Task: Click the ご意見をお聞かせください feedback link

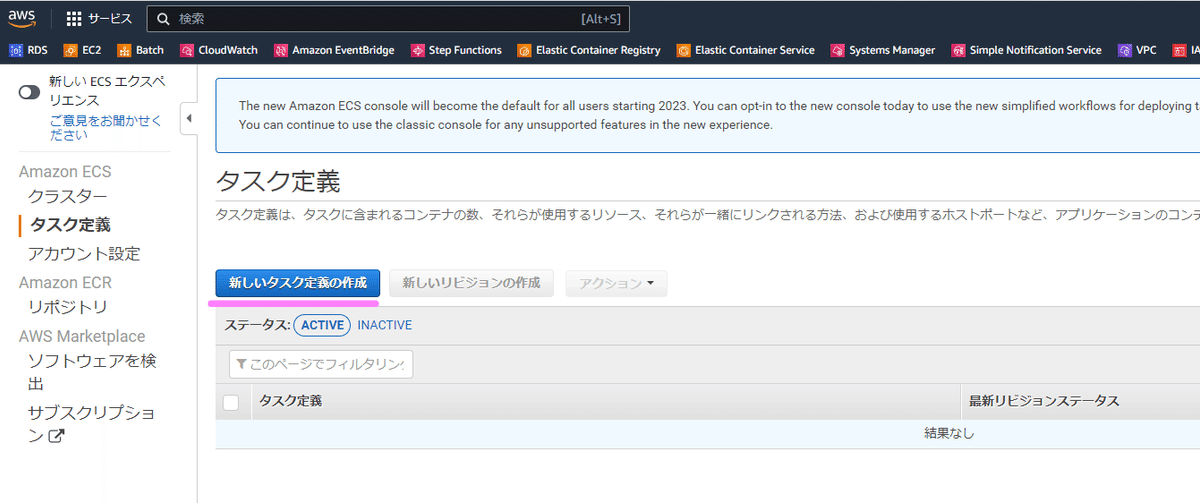Action: (105, 127)
